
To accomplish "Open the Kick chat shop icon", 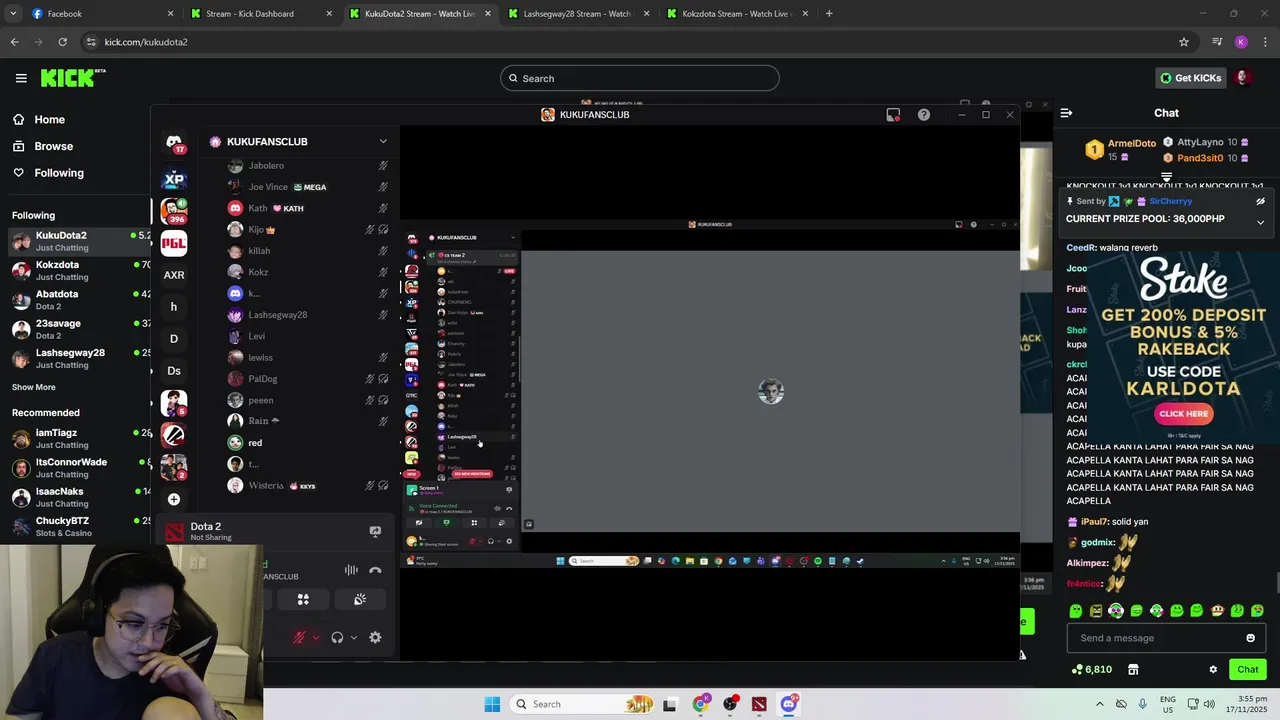I will [1133, 670].
